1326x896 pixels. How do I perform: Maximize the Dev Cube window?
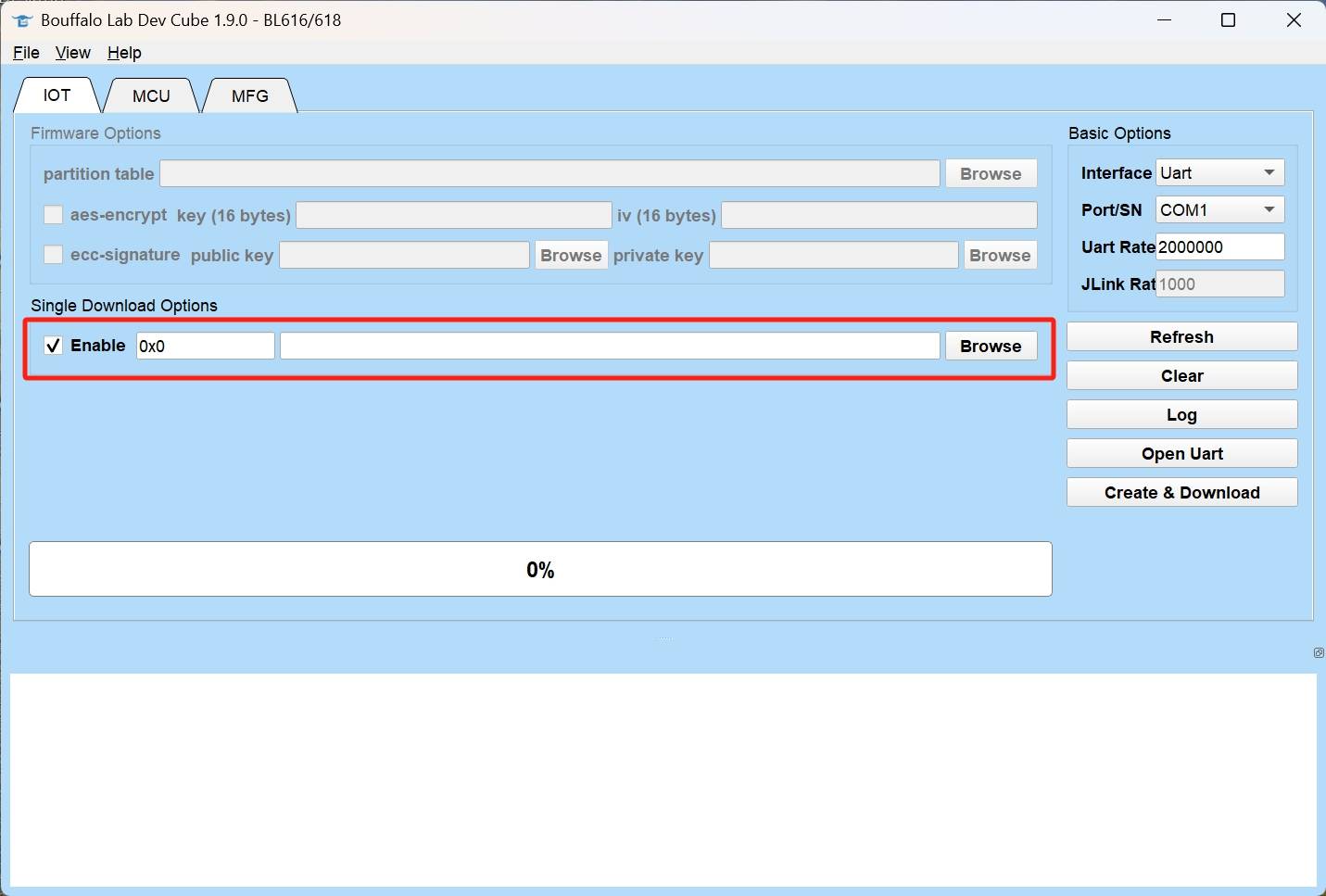tap(1229, 20)
